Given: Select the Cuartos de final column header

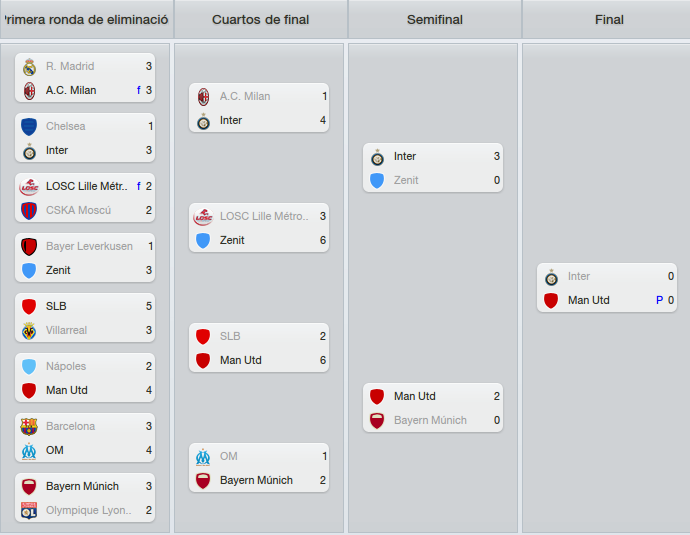Looking at the screenshot, I should 261,20.
